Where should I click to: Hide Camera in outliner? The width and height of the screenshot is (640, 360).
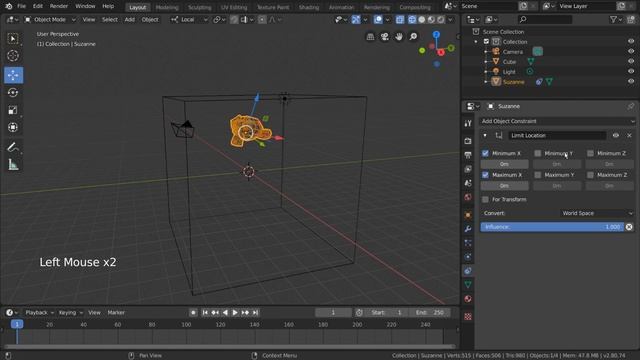click(631, 51)
